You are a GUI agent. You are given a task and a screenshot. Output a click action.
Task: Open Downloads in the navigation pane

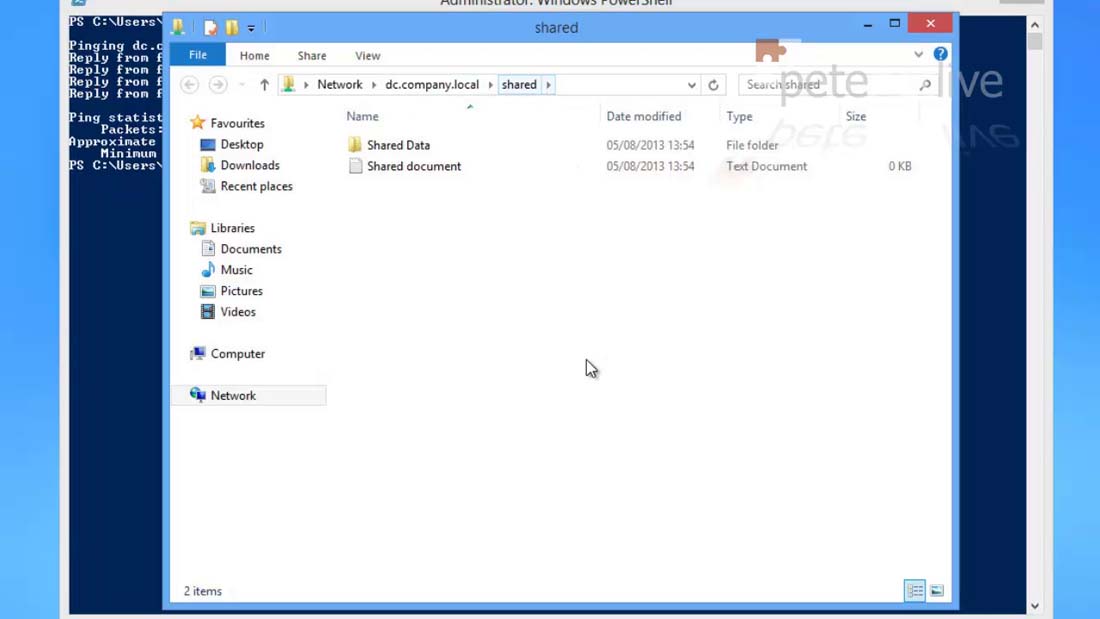250,166
